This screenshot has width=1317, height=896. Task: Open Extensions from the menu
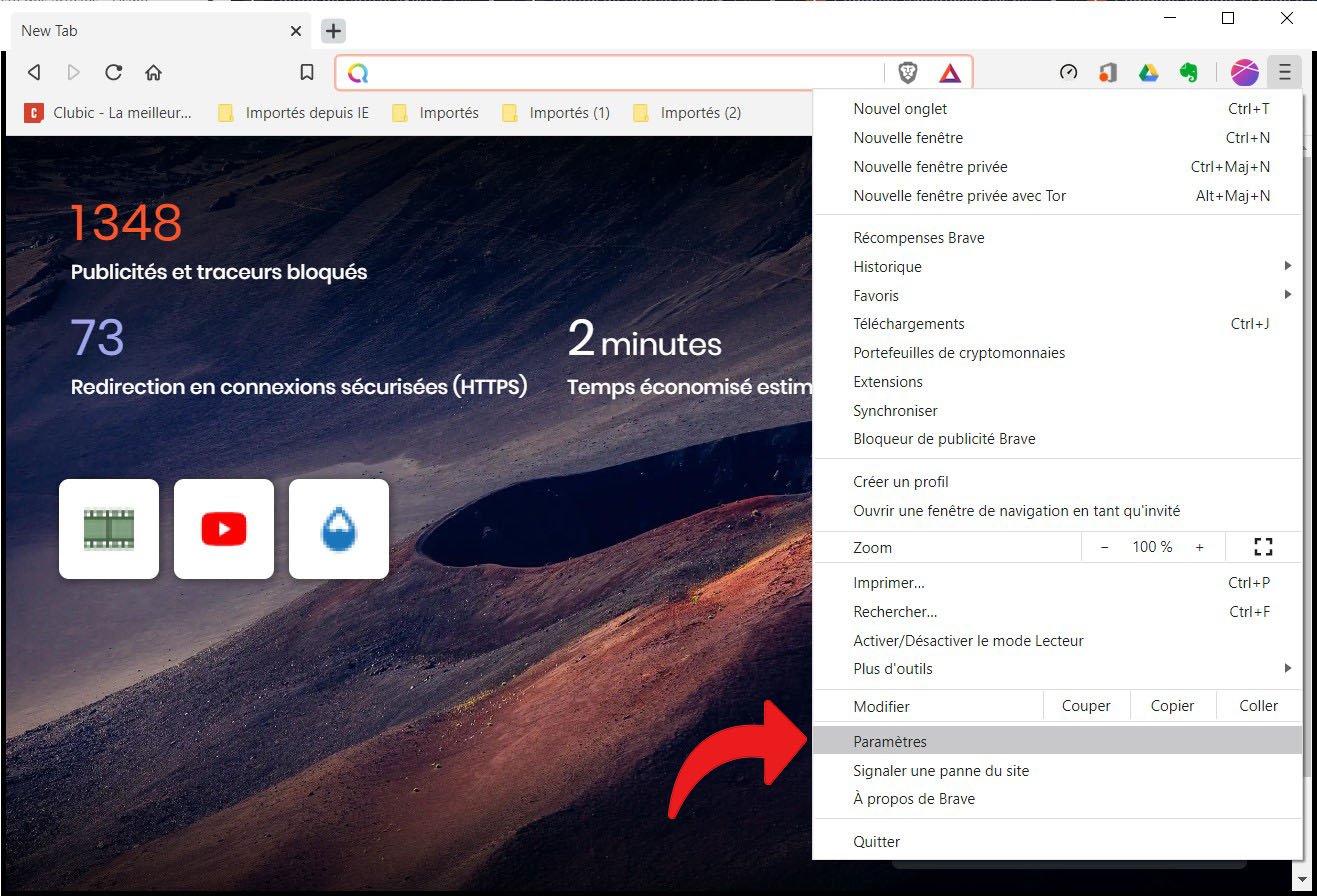1058,382
